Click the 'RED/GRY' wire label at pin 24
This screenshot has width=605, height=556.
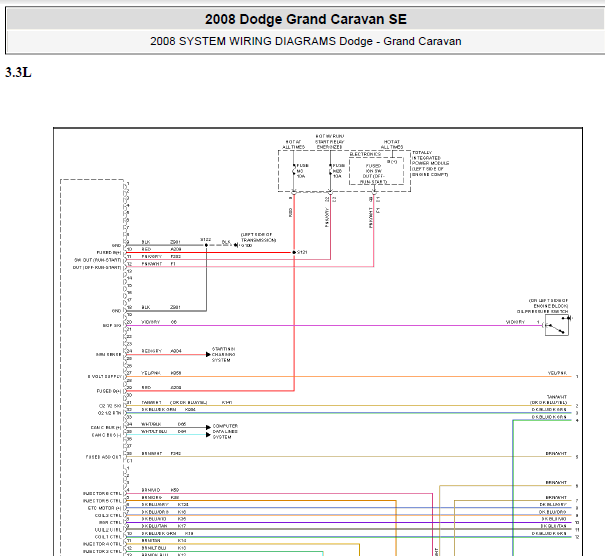(x=152, y=351)
